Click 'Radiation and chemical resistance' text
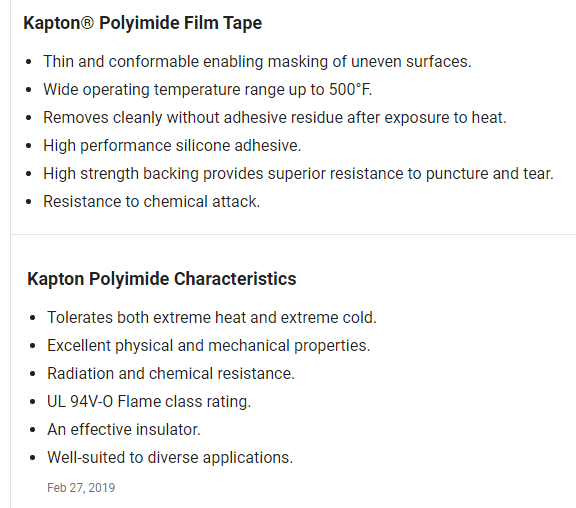The height and width of the screenshot is (508, 576). (171, 374)
